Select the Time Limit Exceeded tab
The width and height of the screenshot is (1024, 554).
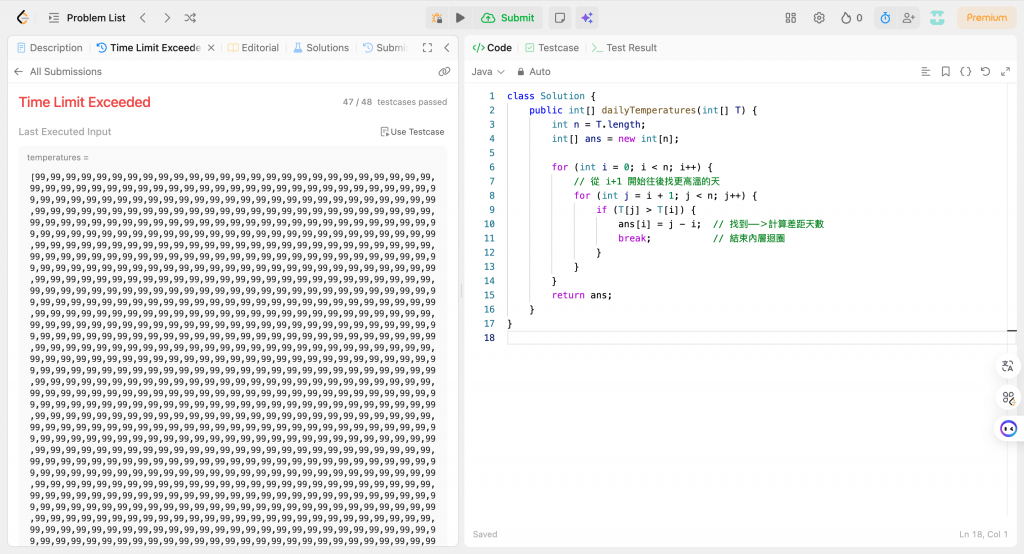(149, 48)
